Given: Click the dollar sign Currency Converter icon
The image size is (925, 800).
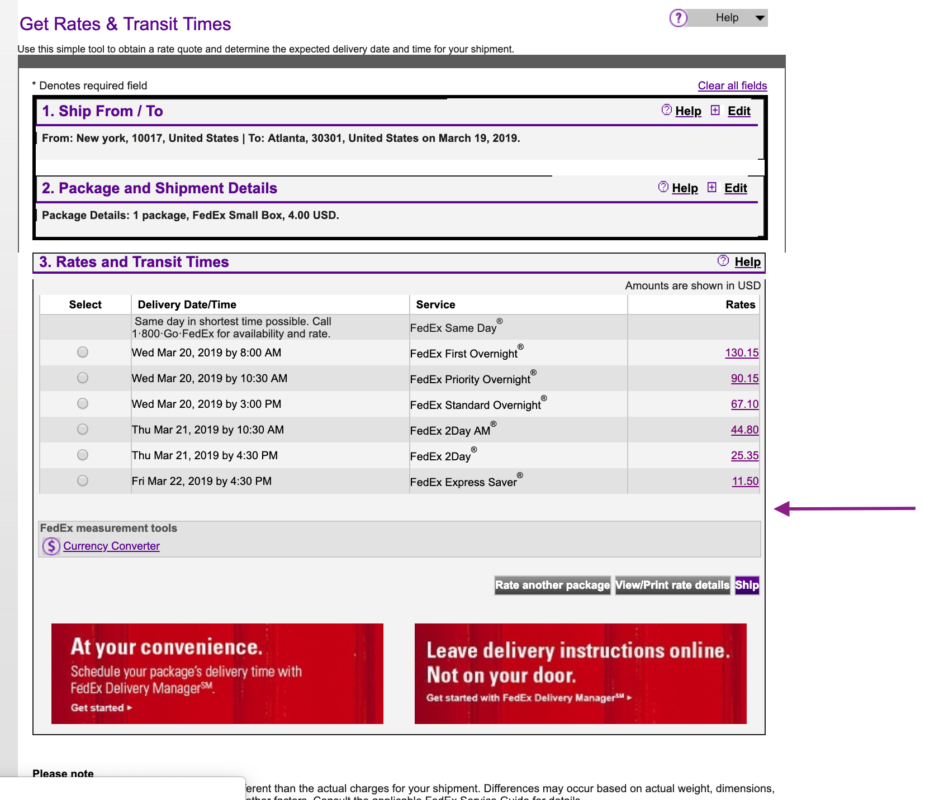Looking at the screenshot, I should pos(51,546).
